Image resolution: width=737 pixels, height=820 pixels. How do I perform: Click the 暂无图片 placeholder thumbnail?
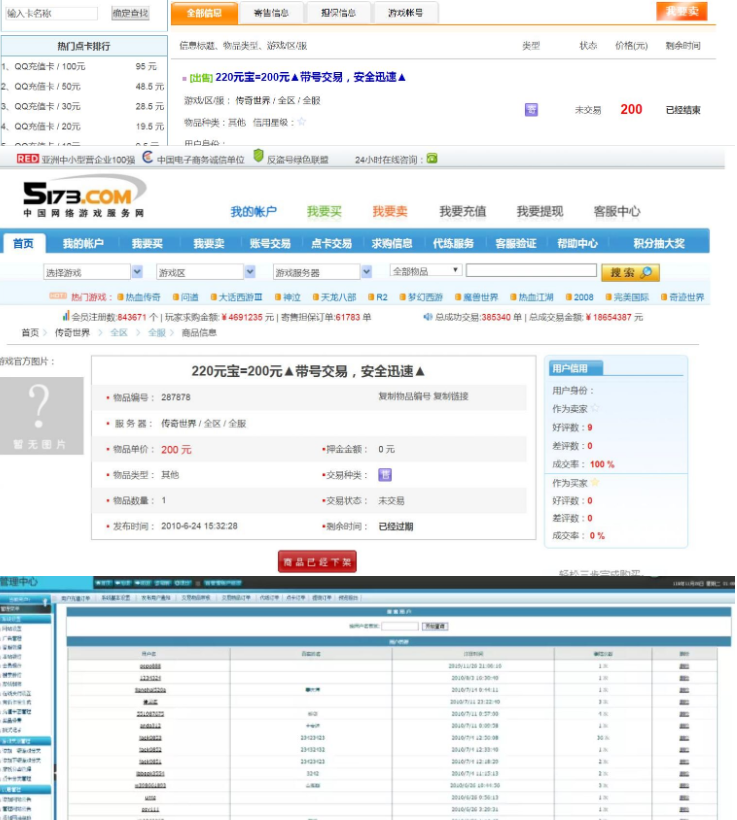41,416
